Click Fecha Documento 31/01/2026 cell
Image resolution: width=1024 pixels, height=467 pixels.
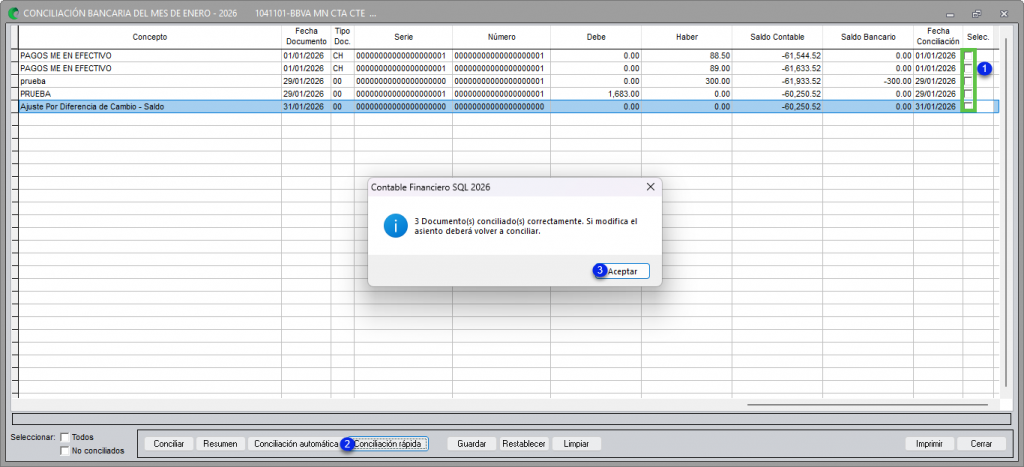(306, 106)
